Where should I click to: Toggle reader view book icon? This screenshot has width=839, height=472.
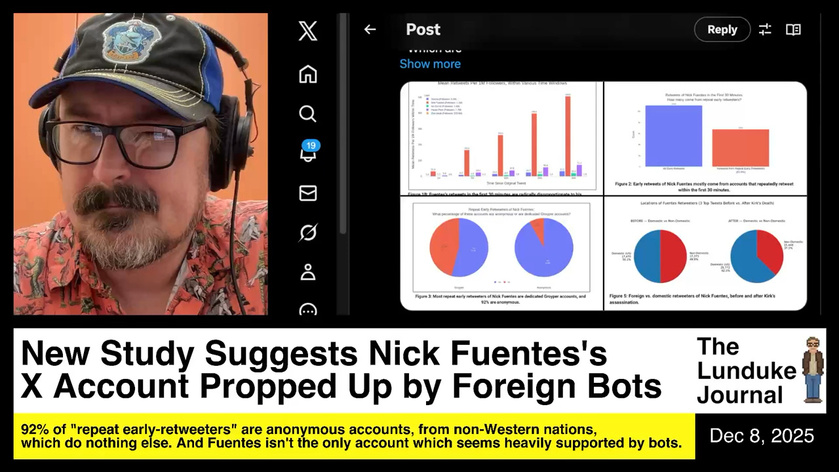(x=793, y=30)
